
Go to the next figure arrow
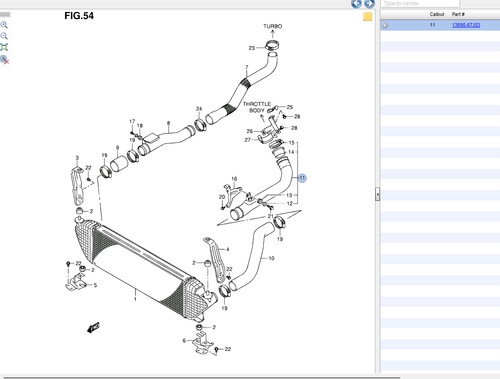(x=369, y=4)
